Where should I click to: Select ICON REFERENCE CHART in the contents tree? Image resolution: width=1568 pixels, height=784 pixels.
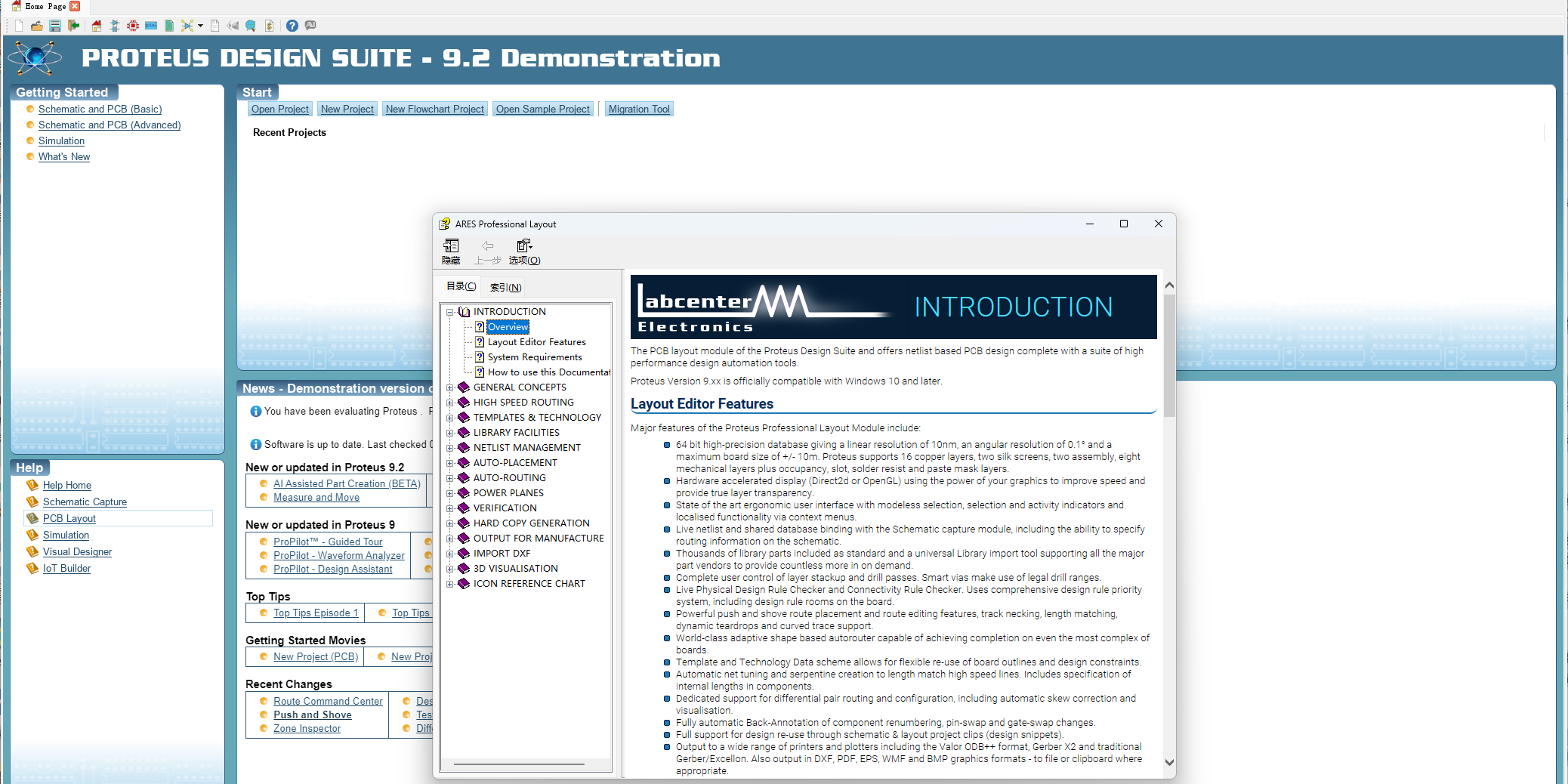(x=529, y=584)
